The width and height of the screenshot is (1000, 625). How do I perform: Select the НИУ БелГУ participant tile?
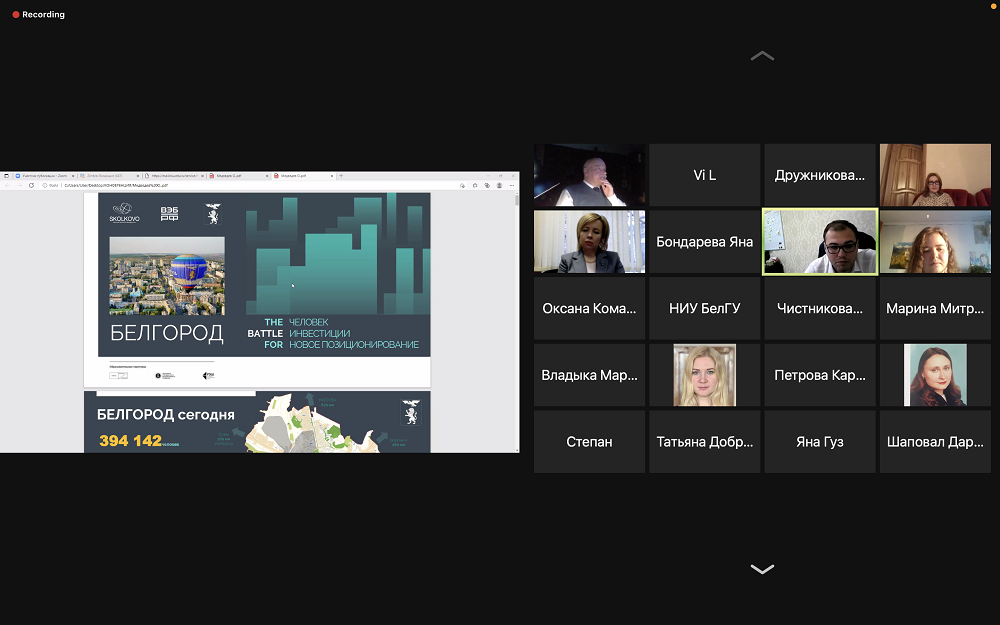pyautogui.click(x=704, y=308)
